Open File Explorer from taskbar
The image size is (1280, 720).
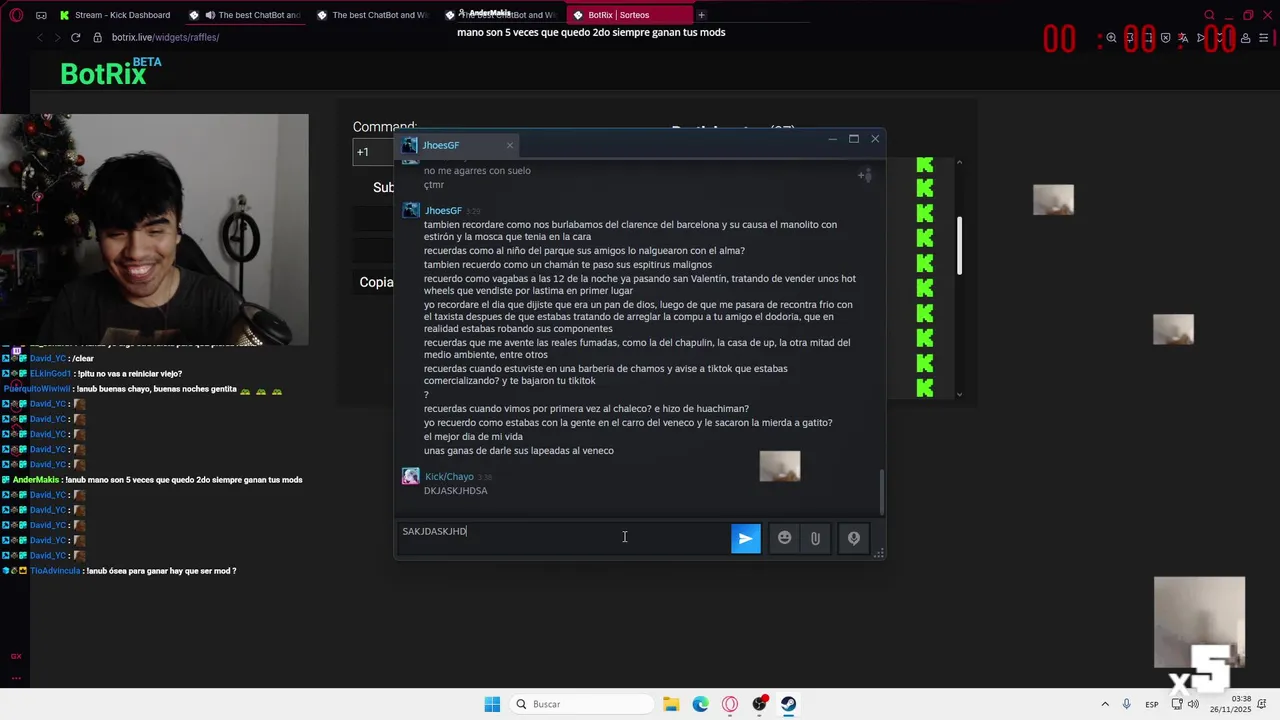[x=671, y=704]
